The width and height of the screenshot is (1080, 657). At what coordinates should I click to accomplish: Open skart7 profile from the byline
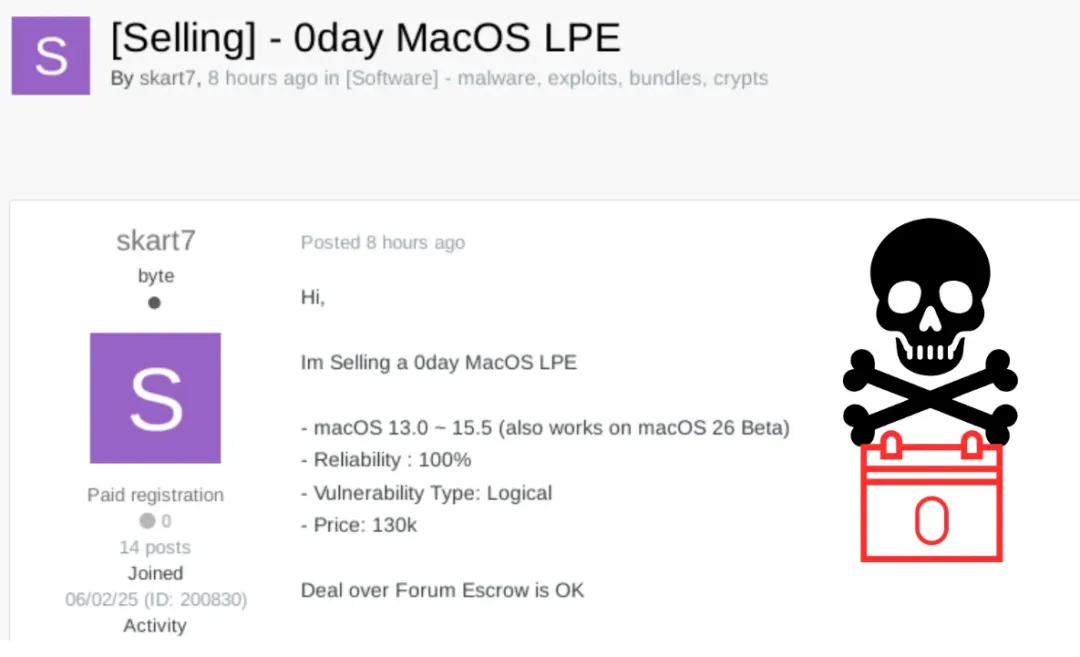[x=167, y=78]
